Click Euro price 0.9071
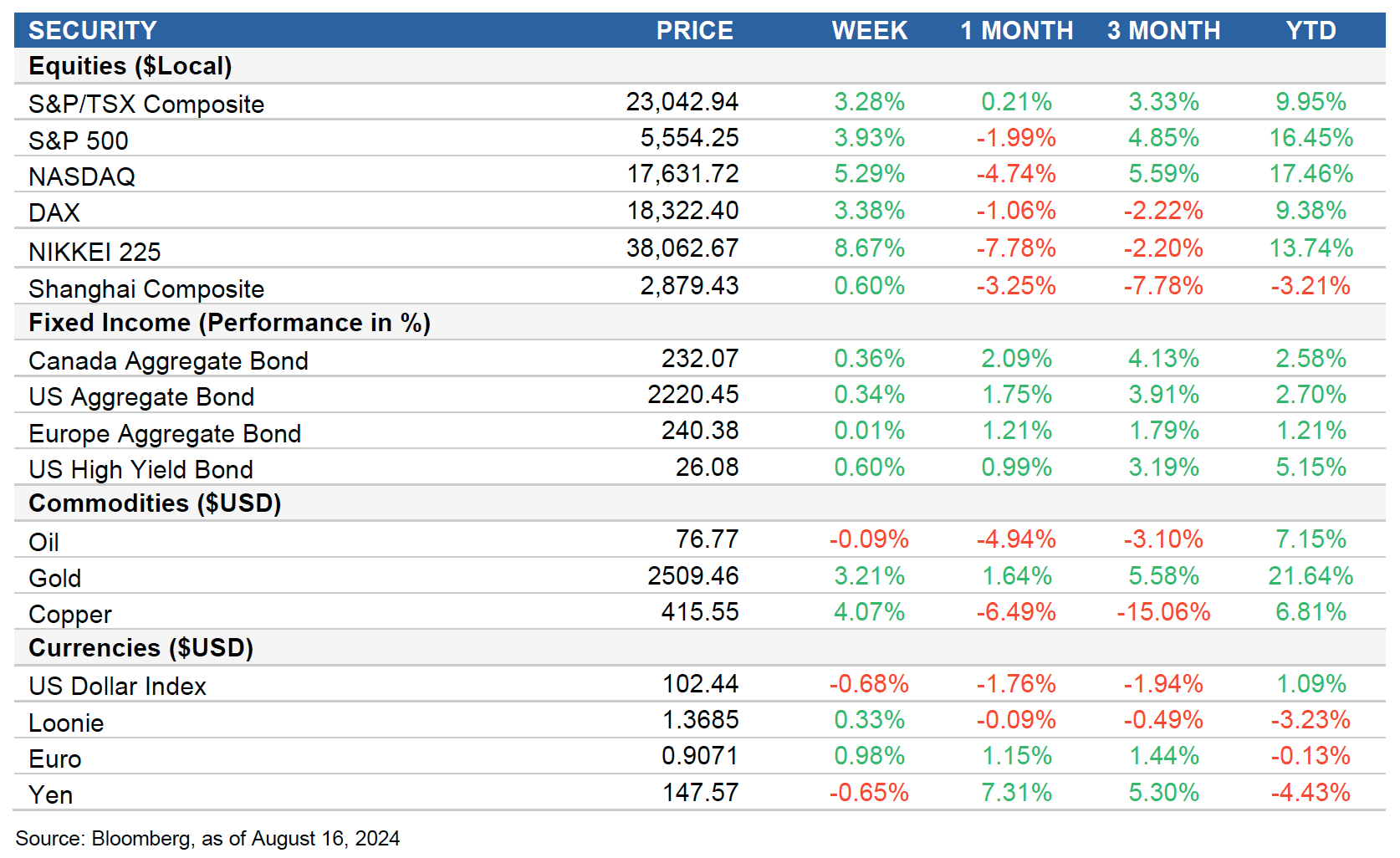The image size is (1400, 858). [x=700, y=756]
